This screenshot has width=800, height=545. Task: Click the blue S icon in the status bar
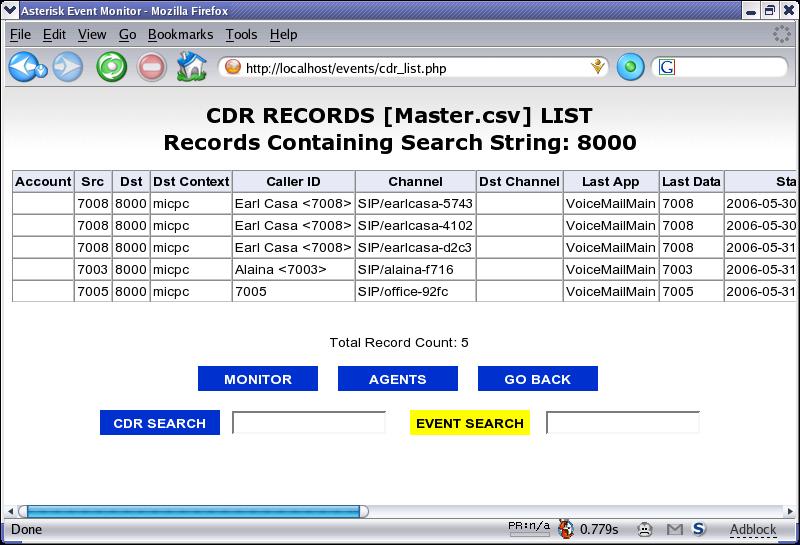point(699,529)
